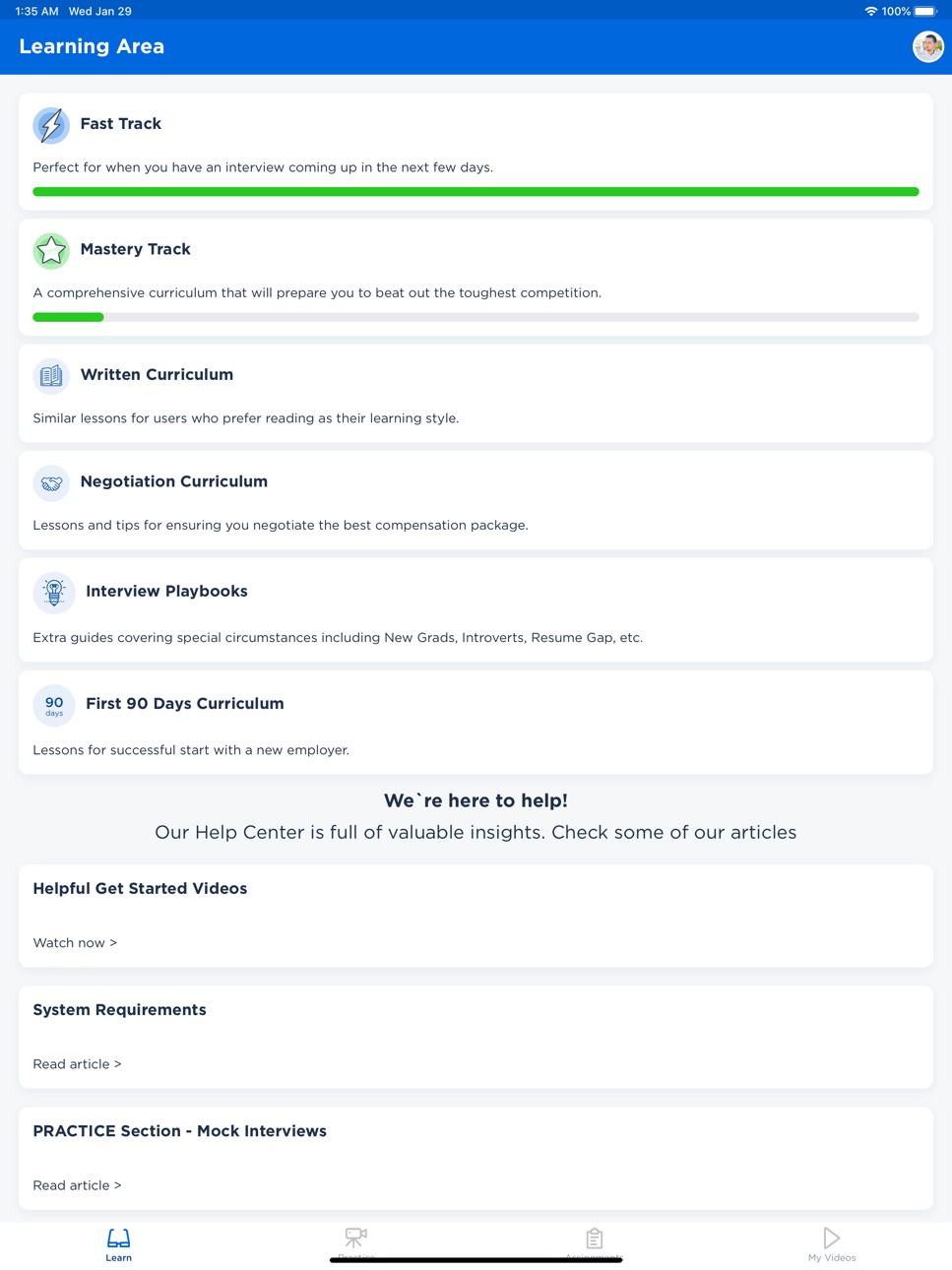952x1270 pixels.
Task: Click the Fast Track progress bar
Action: click(x=476, y=192)
